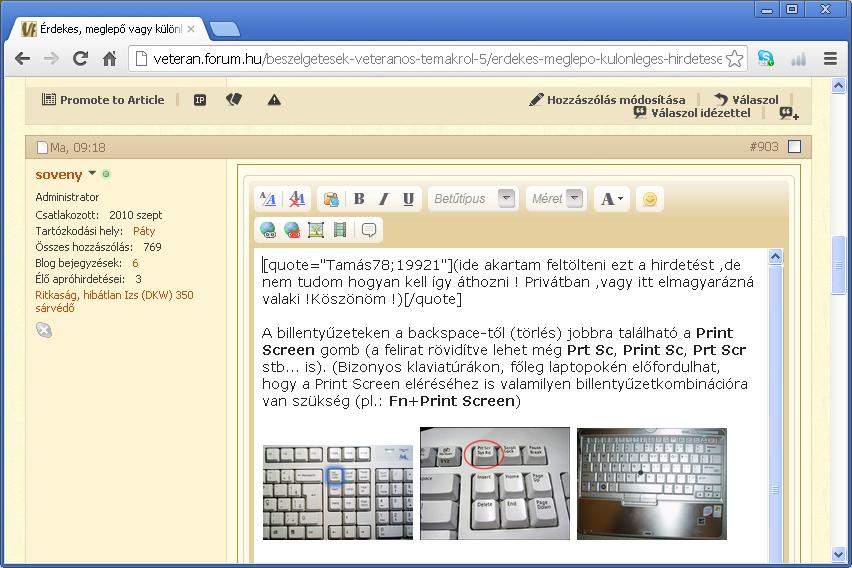
Task: Open the Méret size dropdown
Action: tap(574, 199)
